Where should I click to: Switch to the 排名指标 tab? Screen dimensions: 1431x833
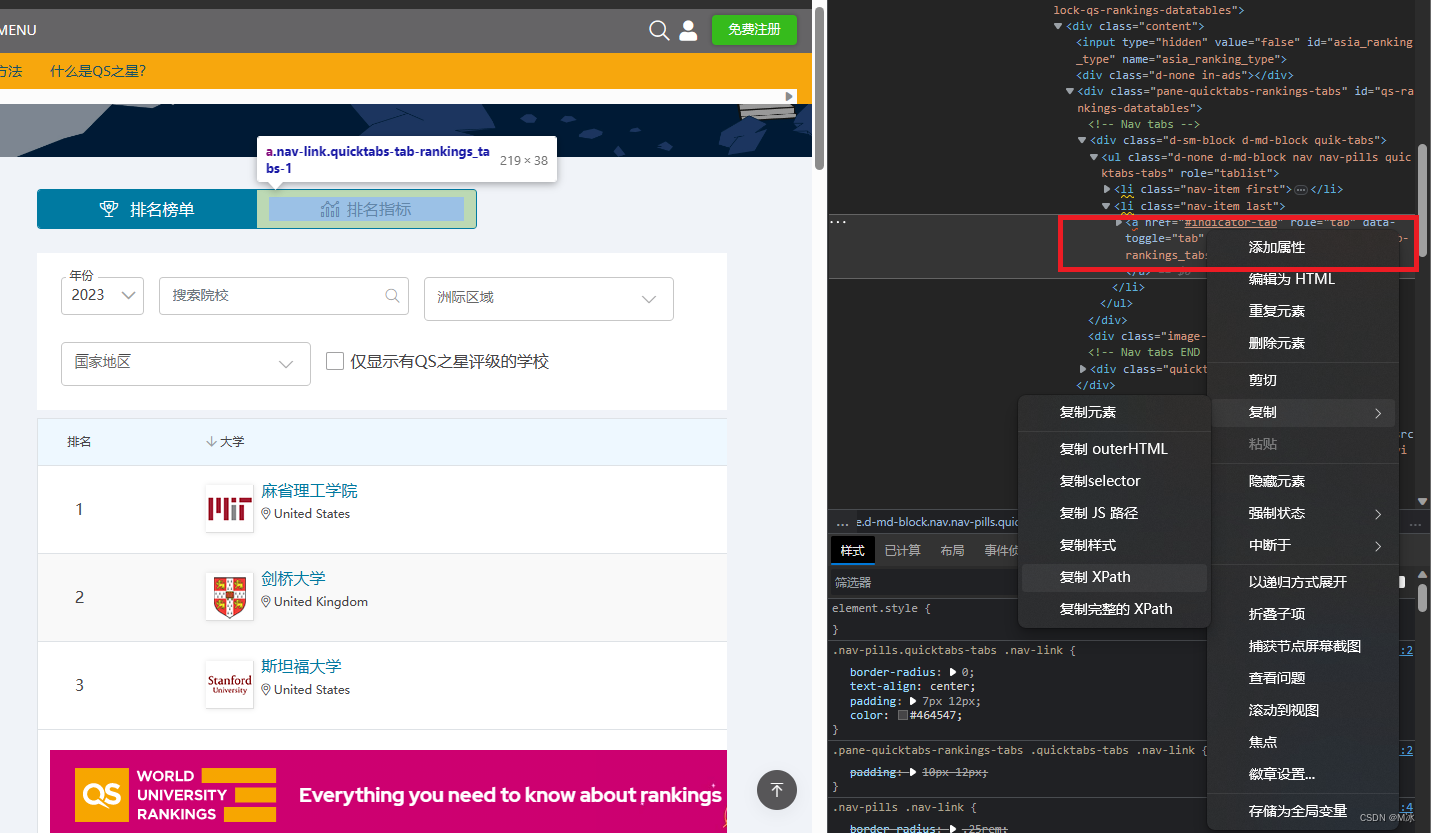coord(366,209)
